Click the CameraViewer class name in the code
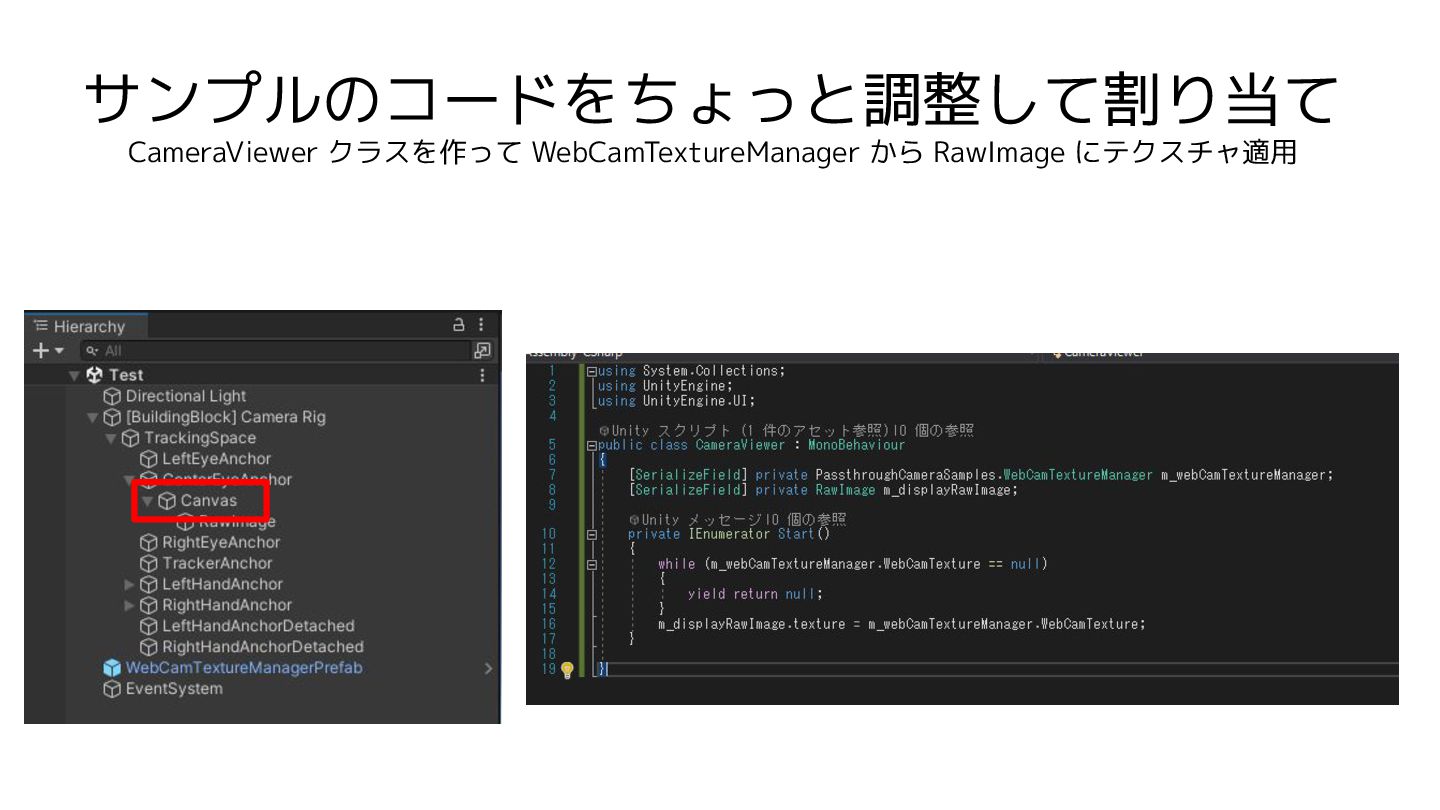Image resolution: width=1440 pixels, height=810 pixels. (x=740, y=445)
